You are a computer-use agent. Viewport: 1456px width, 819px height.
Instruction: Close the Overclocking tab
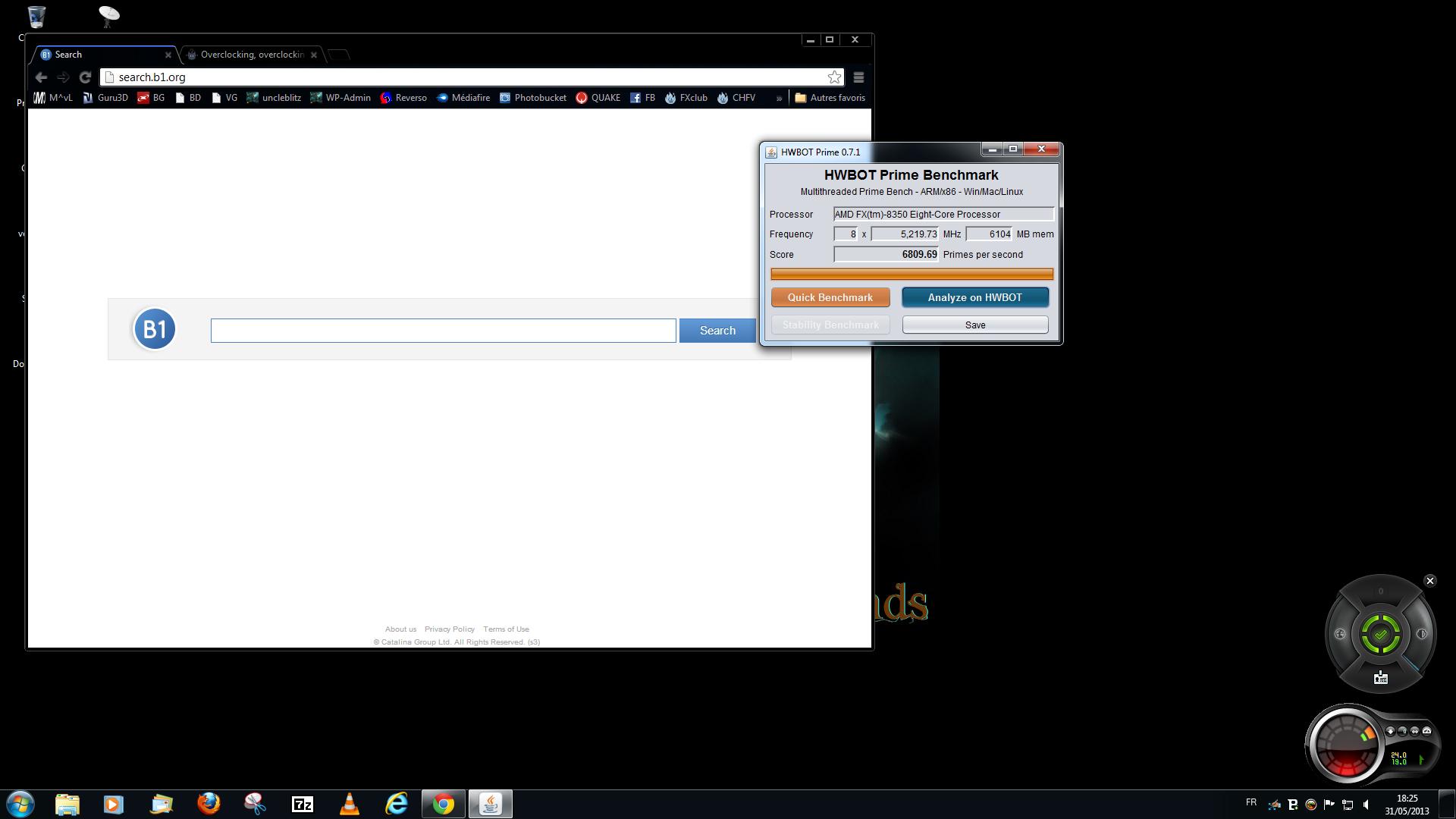pos(314,55)
